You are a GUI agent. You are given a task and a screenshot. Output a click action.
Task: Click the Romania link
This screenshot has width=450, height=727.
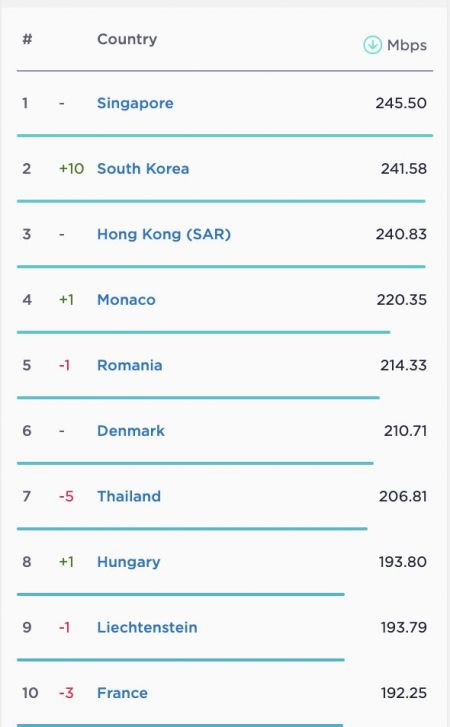click(129, 365)
